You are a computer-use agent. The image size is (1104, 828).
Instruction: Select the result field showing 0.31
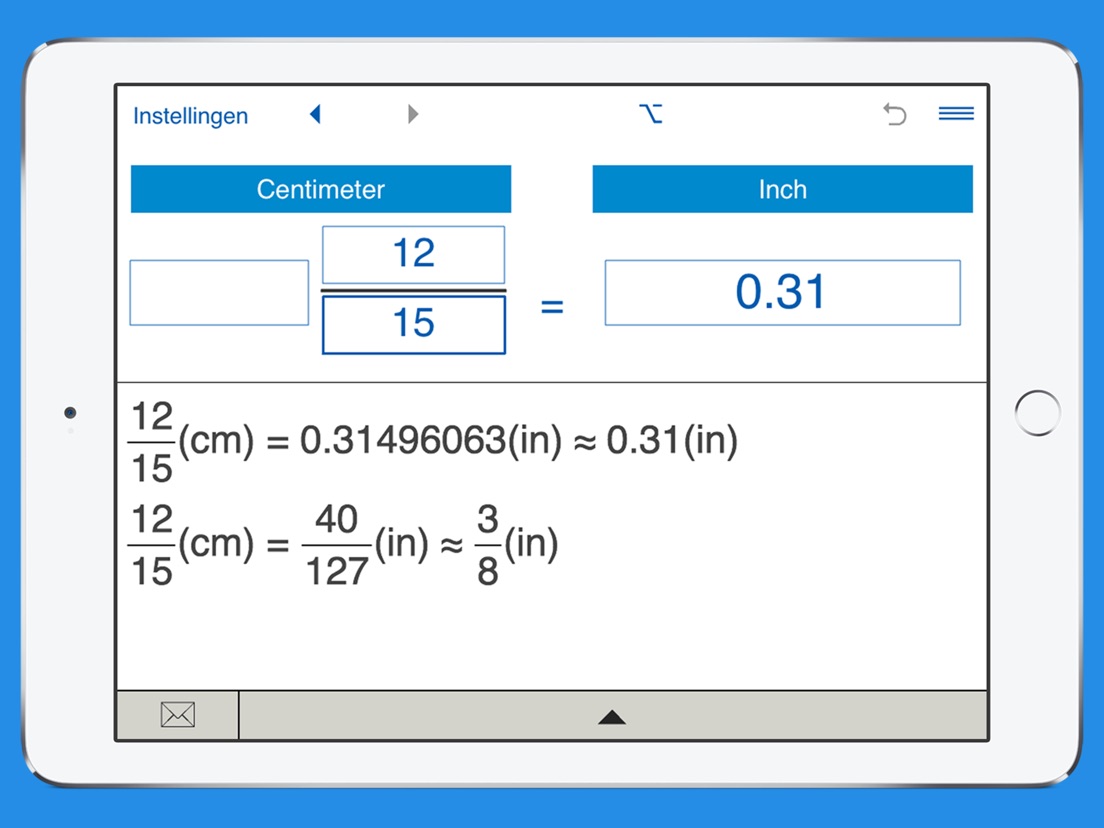[x=782, y=292]
